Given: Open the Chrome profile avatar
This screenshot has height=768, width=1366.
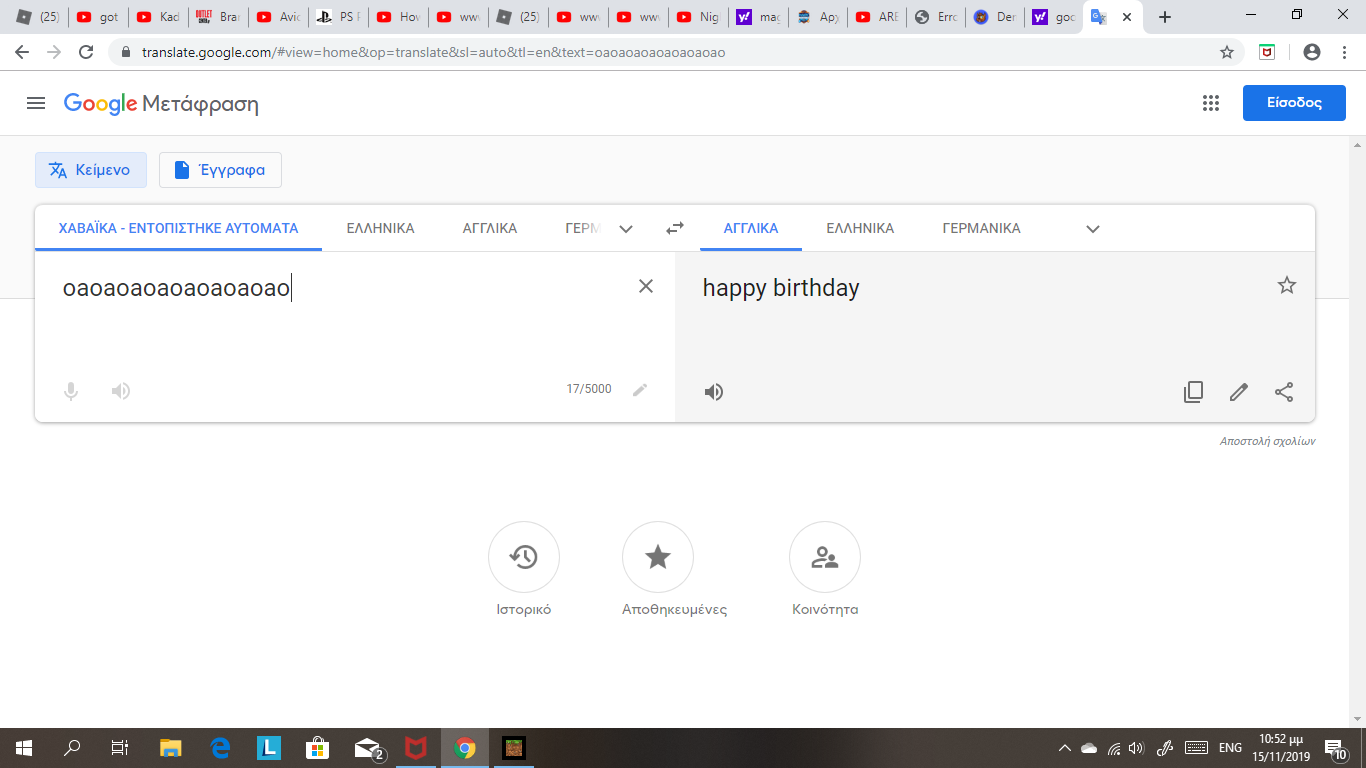Looking at the screenshot, I should pos(1312,52).
